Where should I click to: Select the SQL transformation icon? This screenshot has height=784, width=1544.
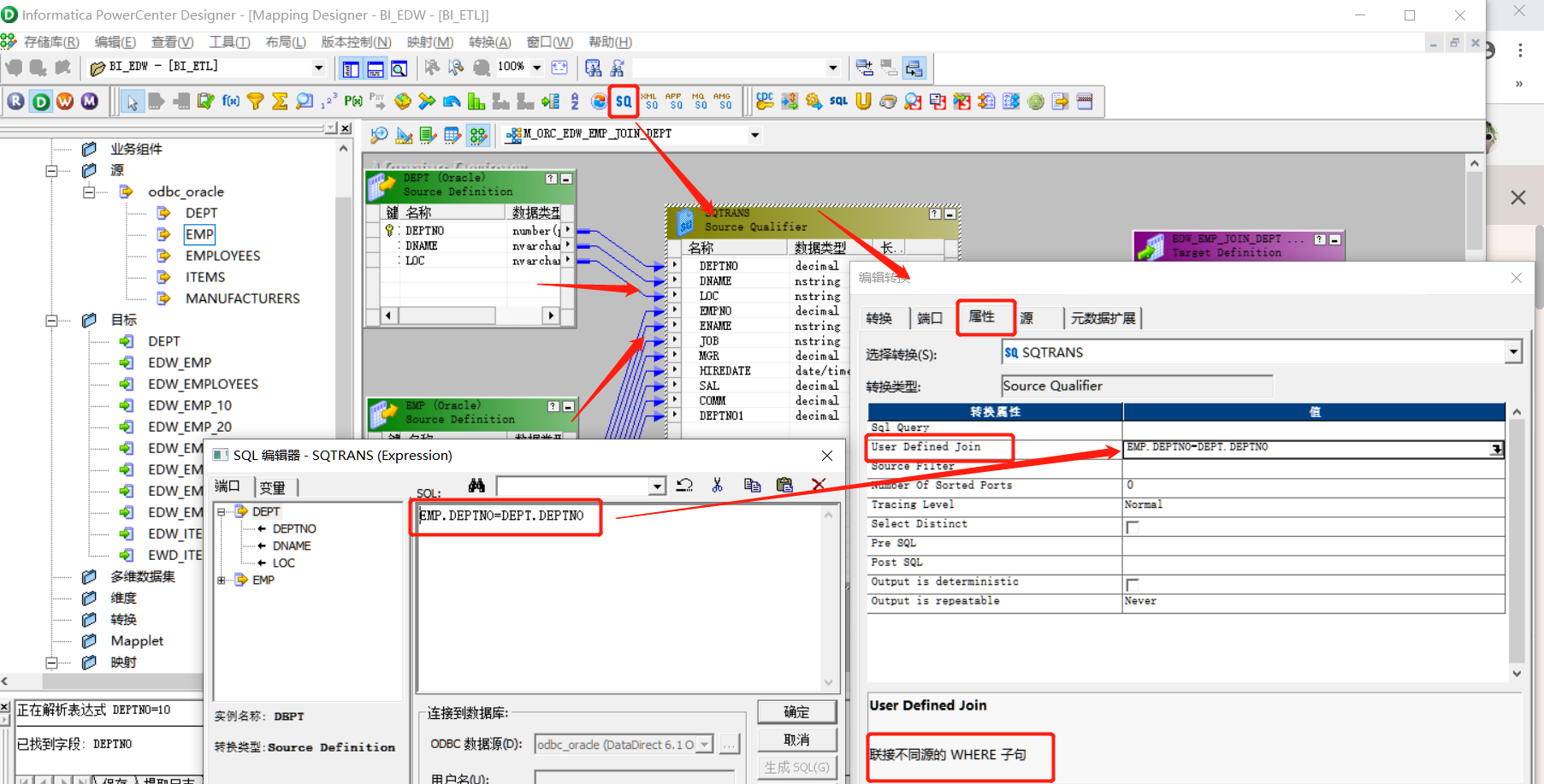(838, 101)
